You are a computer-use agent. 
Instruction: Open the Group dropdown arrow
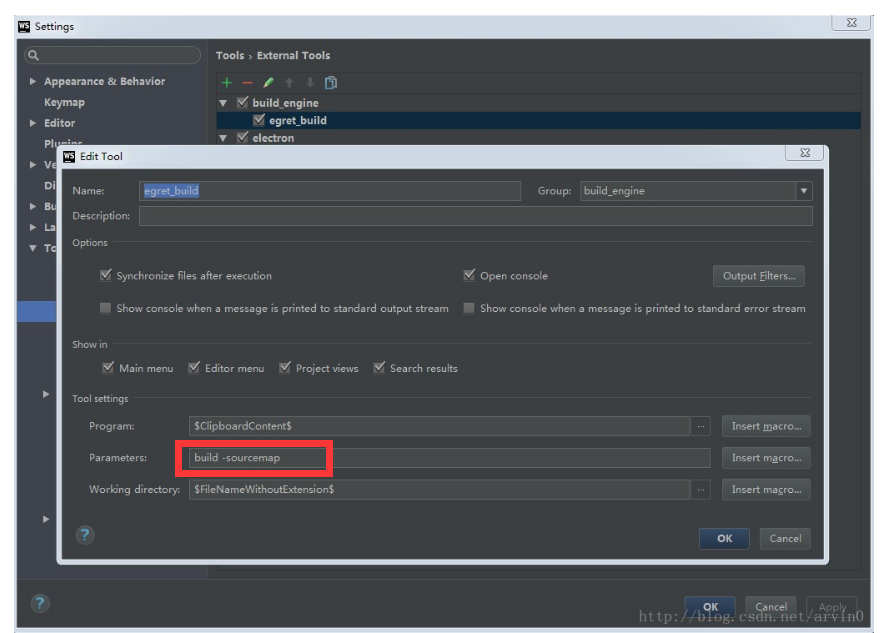tap(804, 191)
